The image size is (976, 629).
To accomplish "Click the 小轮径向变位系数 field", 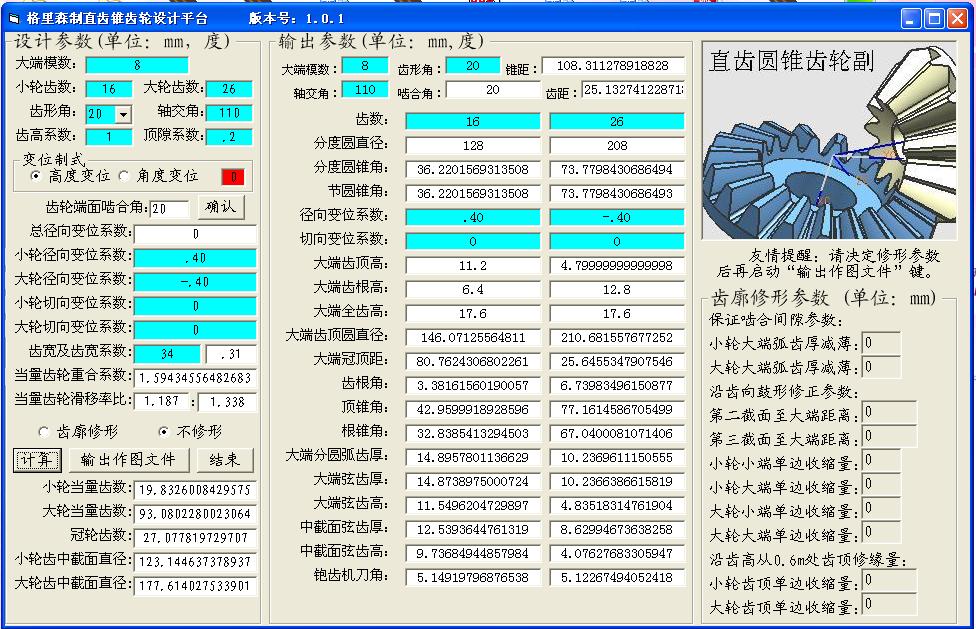I will (195, 258).
